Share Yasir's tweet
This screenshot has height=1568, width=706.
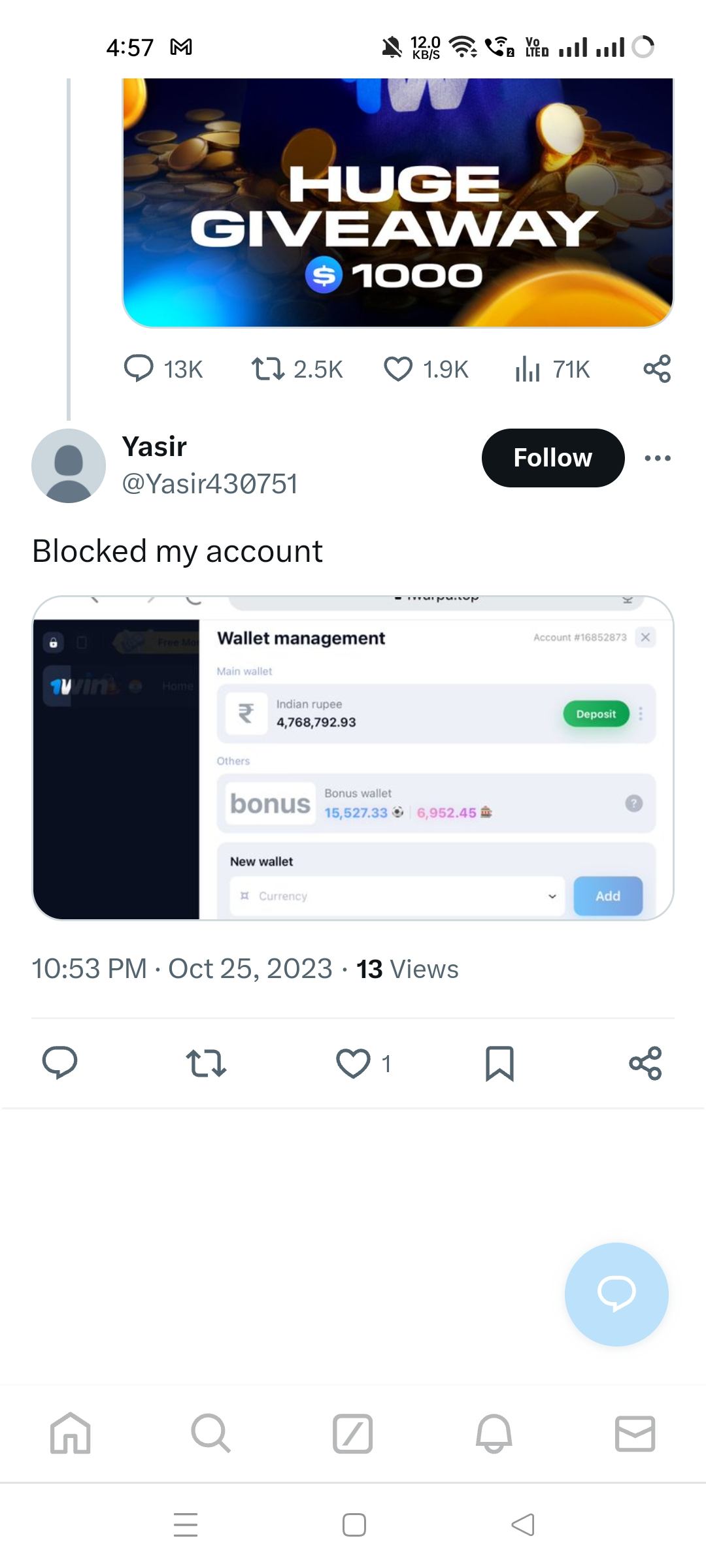coord(645,1063)
